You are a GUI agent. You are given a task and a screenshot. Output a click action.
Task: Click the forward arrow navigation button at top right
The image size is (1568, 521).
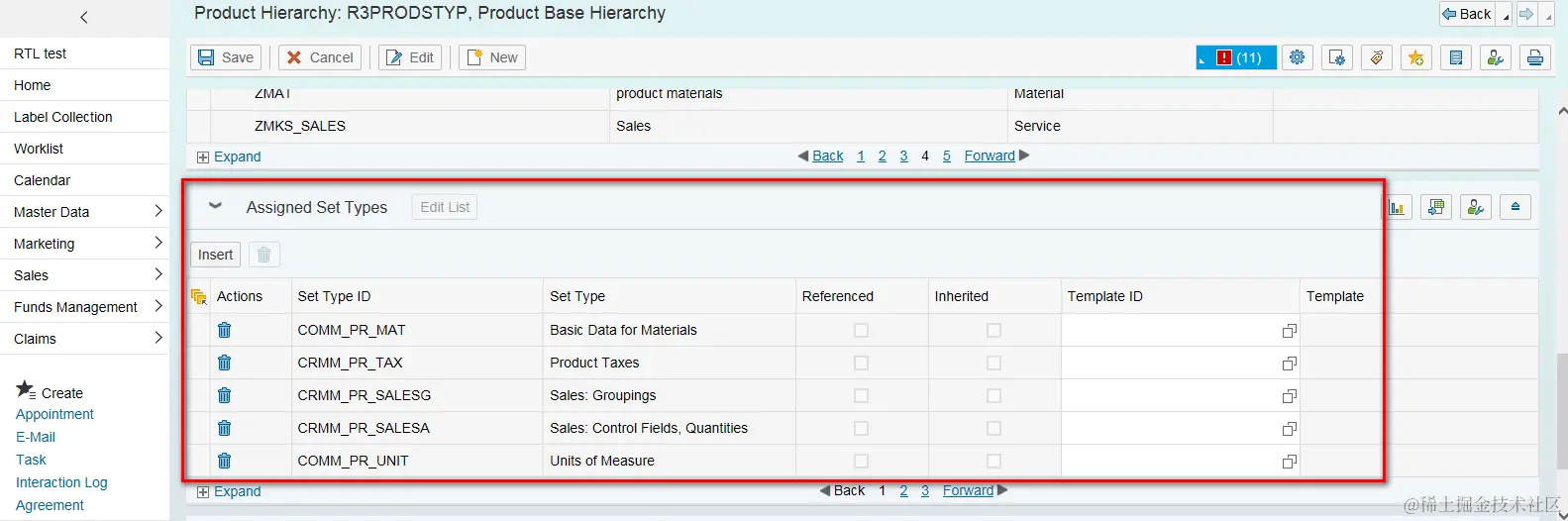click(x=1526, y=14)
